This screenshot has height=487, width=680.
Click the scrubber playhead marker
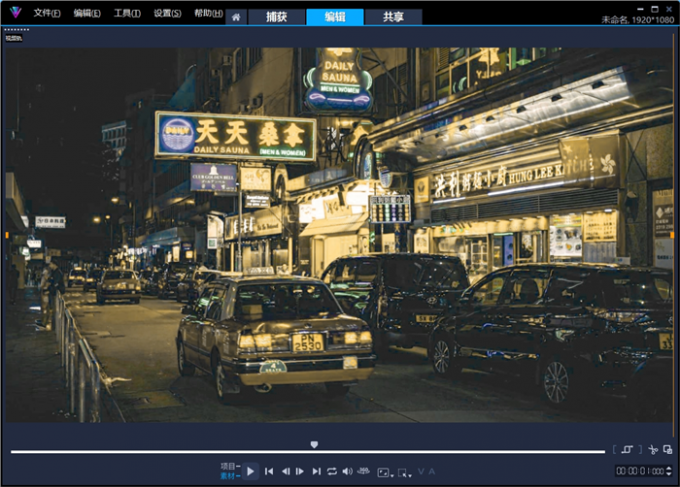[314, 445]
